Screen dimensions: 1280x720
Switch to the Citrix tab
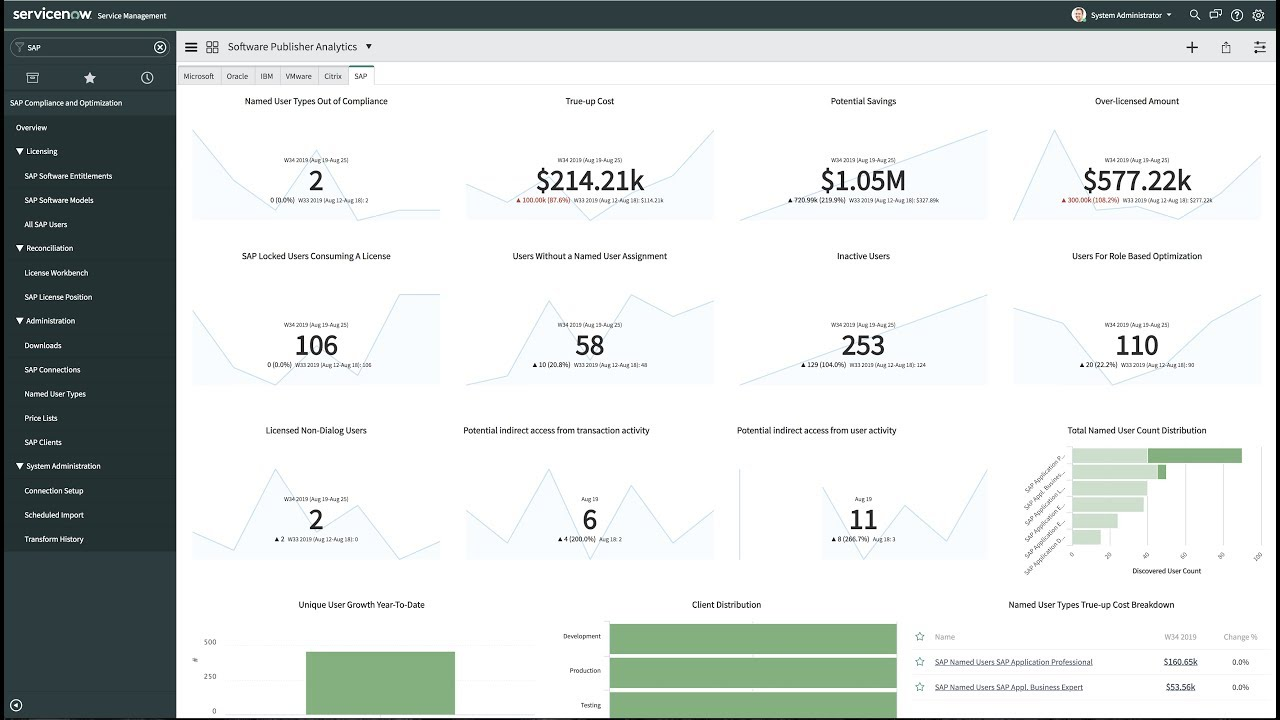click(333, 76)
